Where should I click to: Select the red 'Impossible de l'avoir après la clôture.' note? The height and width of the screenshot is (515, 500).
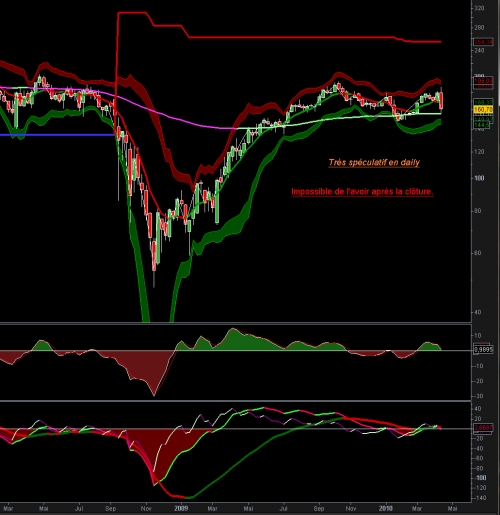362,192
